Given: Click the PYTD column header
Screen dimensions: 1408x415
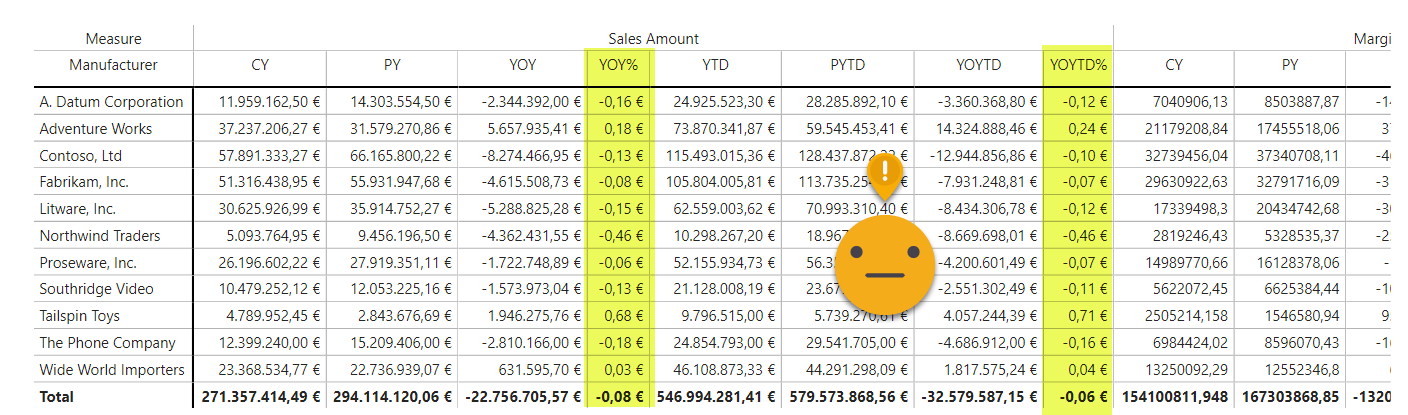Looking at the screenshot, I should pyautogui.click(x=847, y=65).
